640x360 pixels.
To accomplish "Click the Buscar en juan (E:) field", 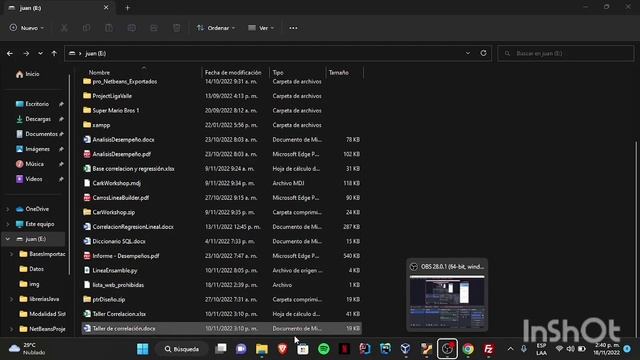I will pos(566,53).
